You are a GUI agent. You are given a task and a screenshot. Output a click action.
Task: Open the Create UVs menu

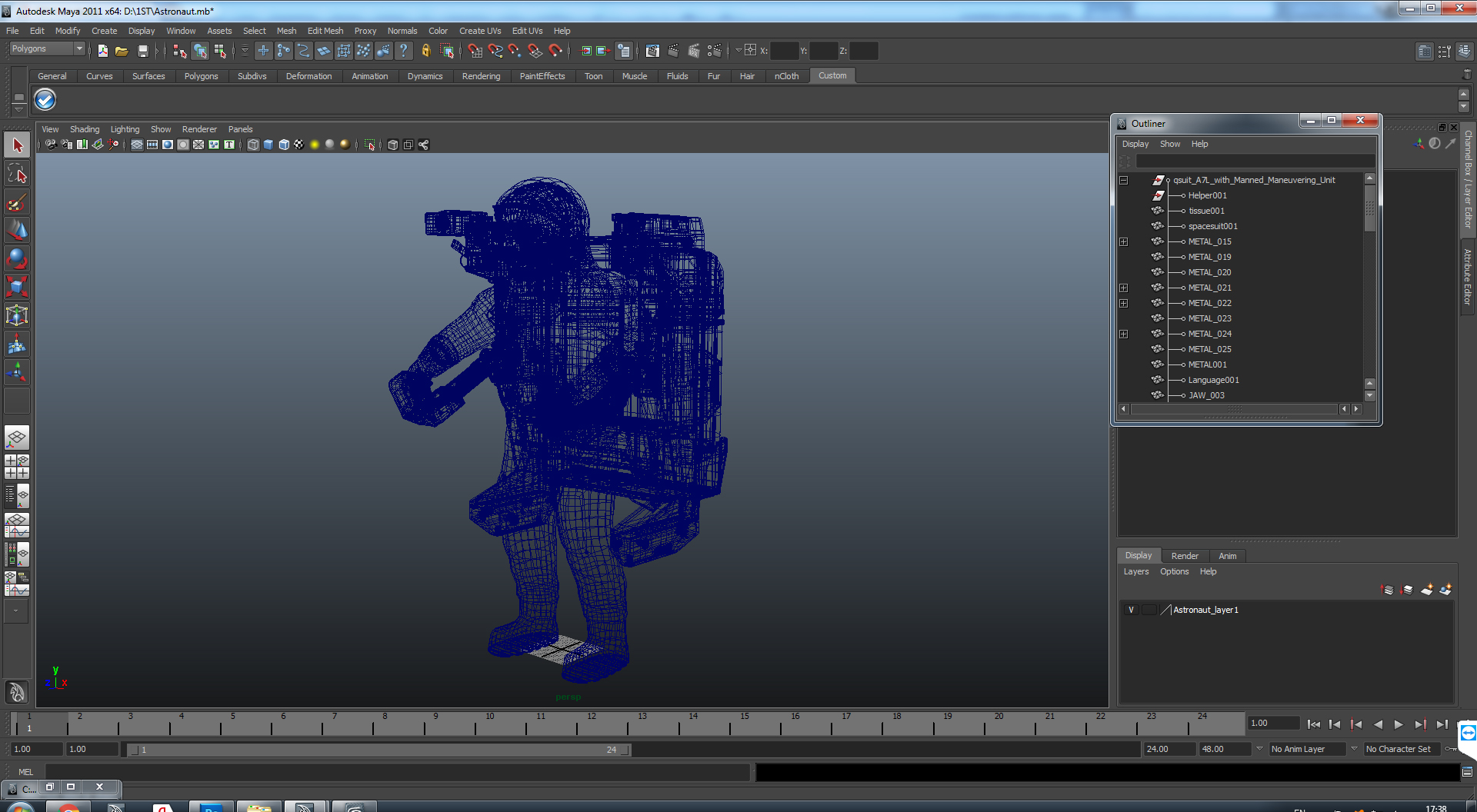480,31
